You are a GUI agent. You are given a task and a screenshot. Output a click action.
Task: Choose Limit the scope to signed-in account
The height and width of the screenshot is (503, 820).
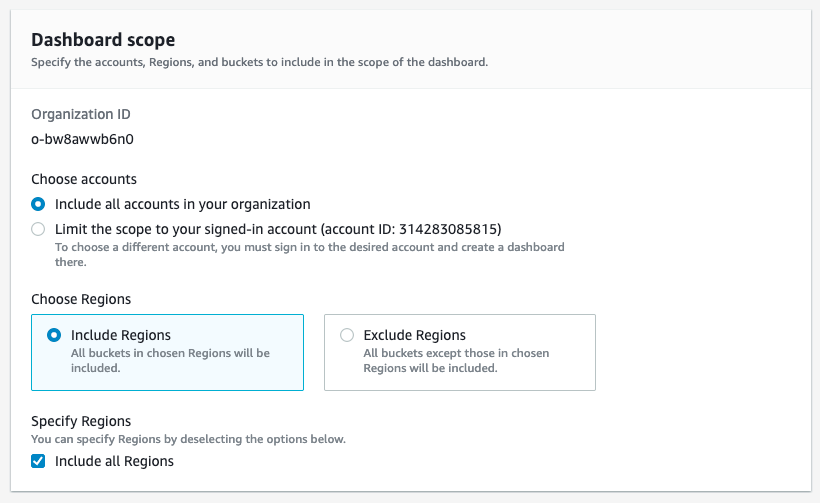pos(38,229)
